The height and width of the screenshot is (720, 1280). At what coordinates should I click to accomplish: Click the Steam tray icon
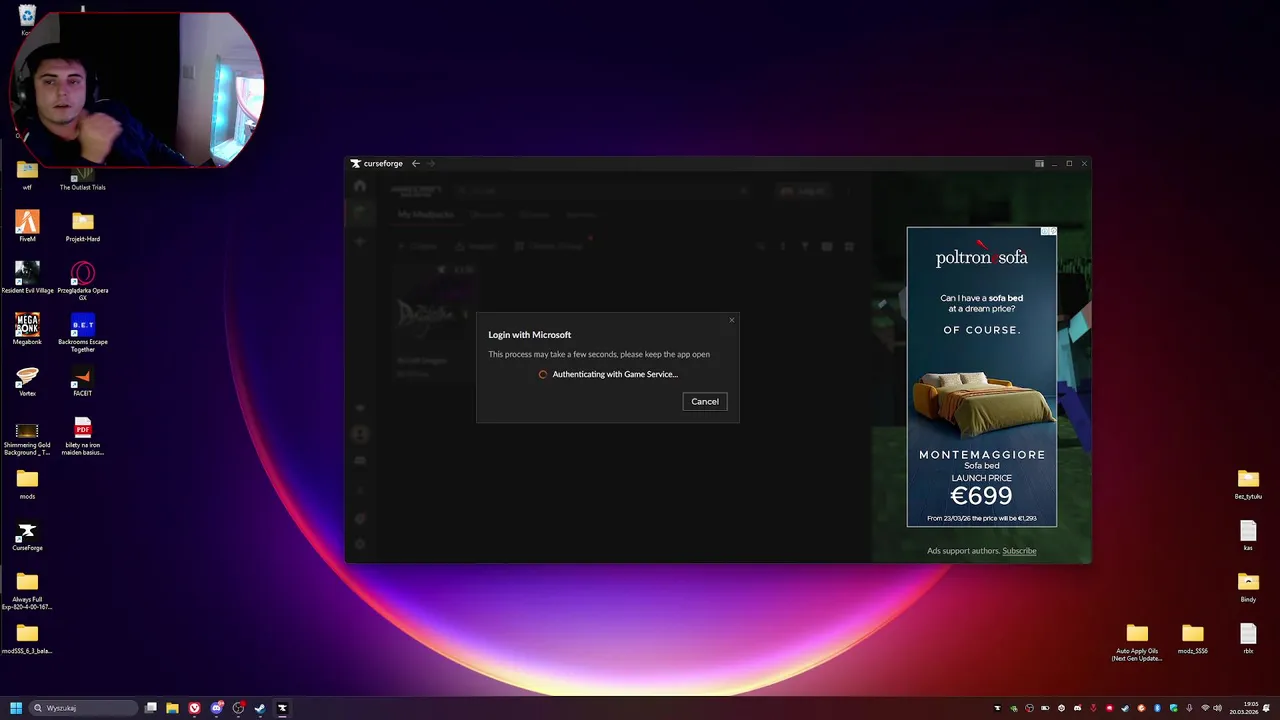[1125, 708]
